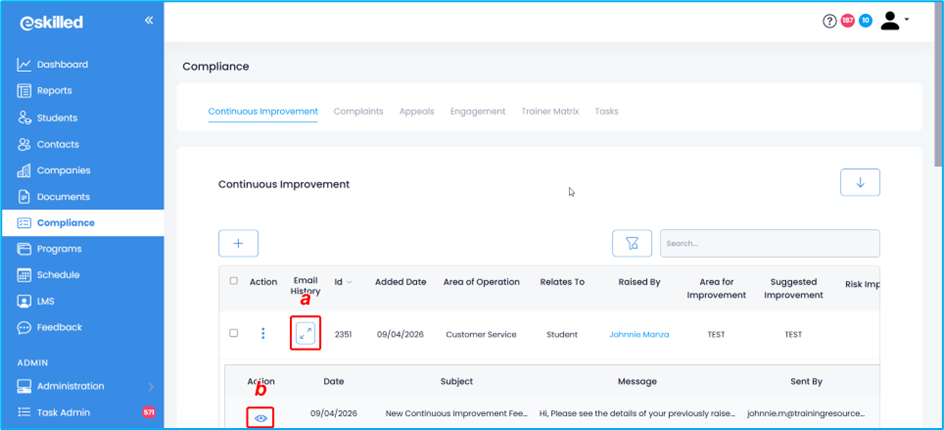The height and width of the screenshot is (430, 944).
Task: Open the filter options icon
Action: pos(632,243)
